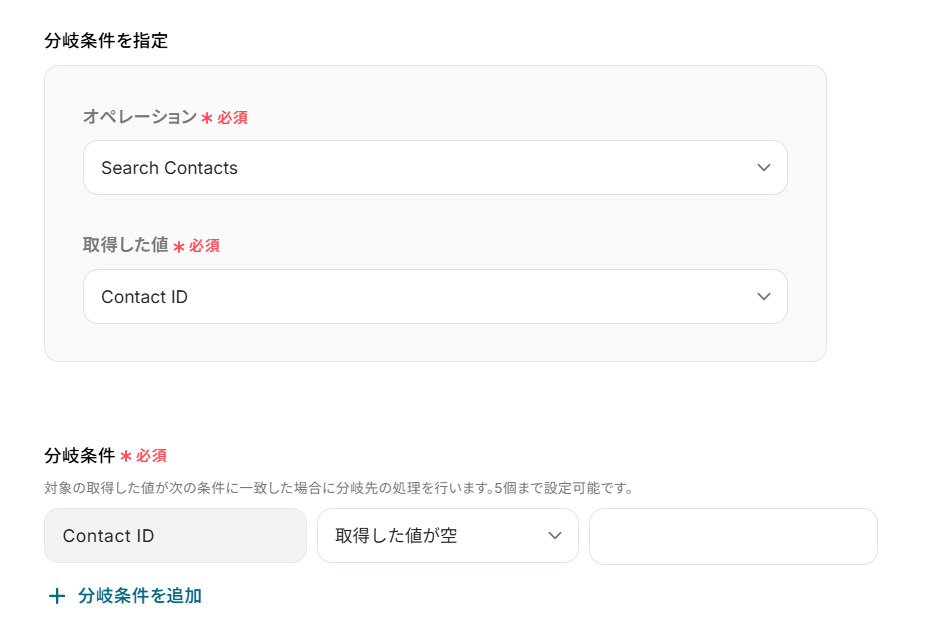Add a condition via 分岐条件を追加

(139, 596)
